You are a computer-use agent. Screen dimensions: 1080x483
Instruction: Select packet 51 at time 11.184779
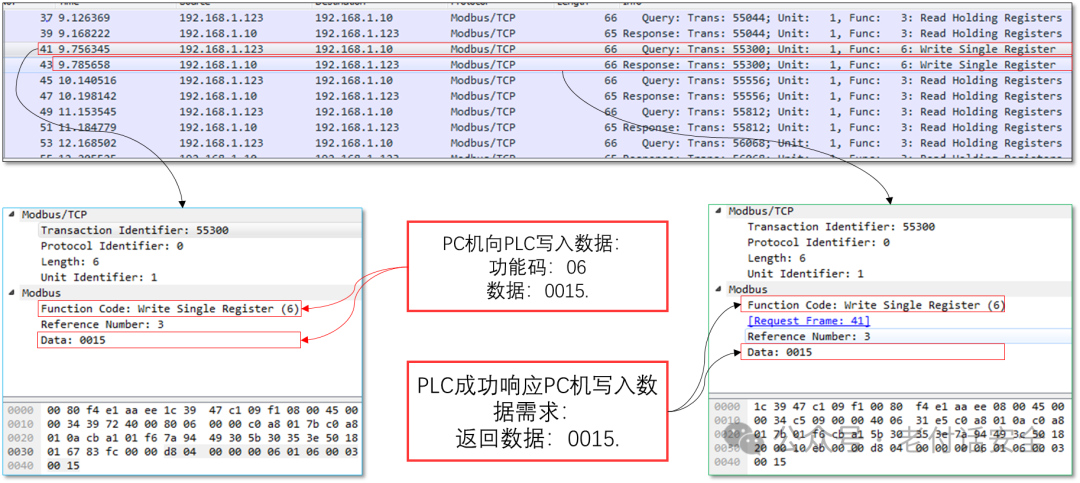pos(539,127)
